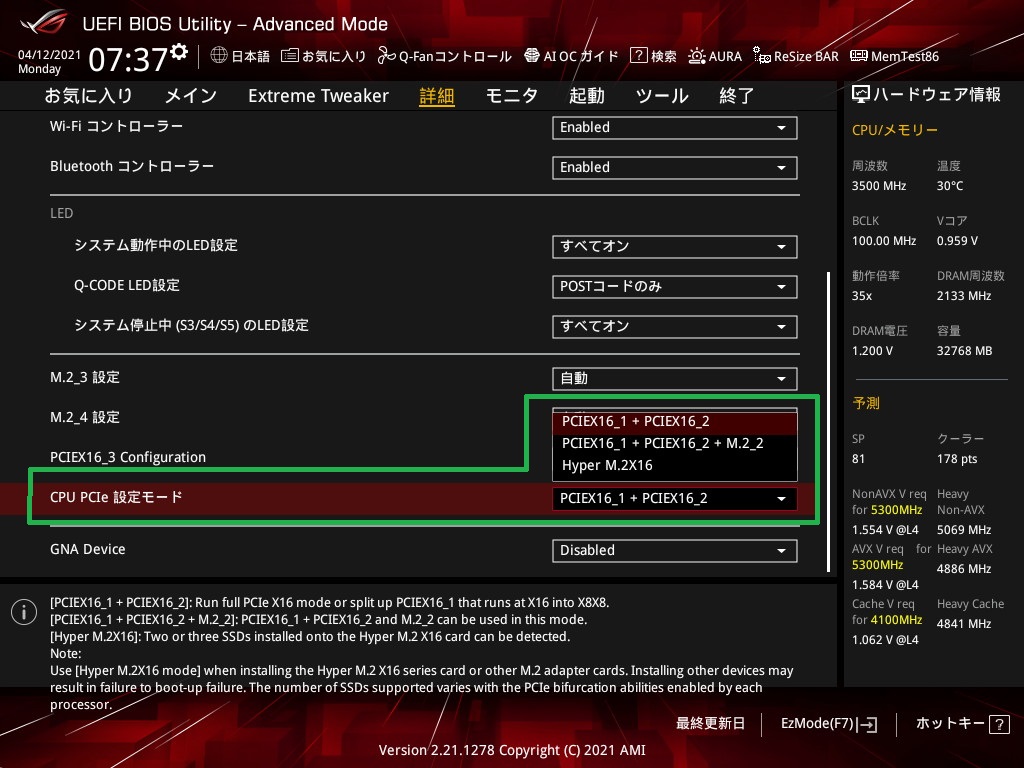1024x768 pixels.
Task: Go to 起動 tab
Action: click(x=586, y=96)
